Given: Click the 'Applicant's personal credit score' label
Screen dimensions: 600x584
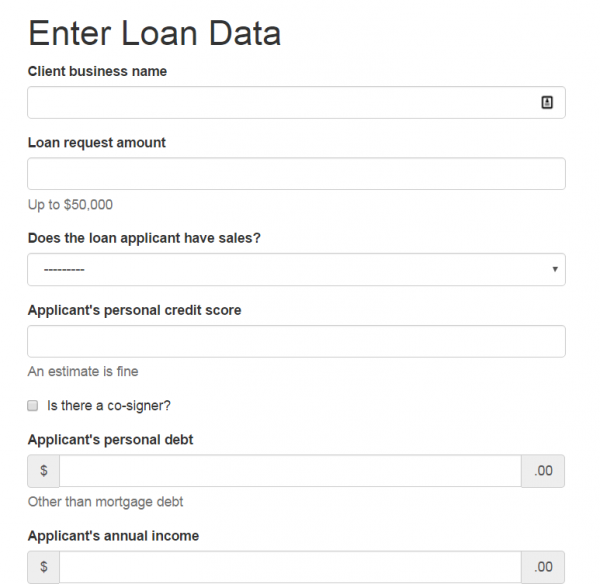Looking at the screenshot, I should [134, 310].
